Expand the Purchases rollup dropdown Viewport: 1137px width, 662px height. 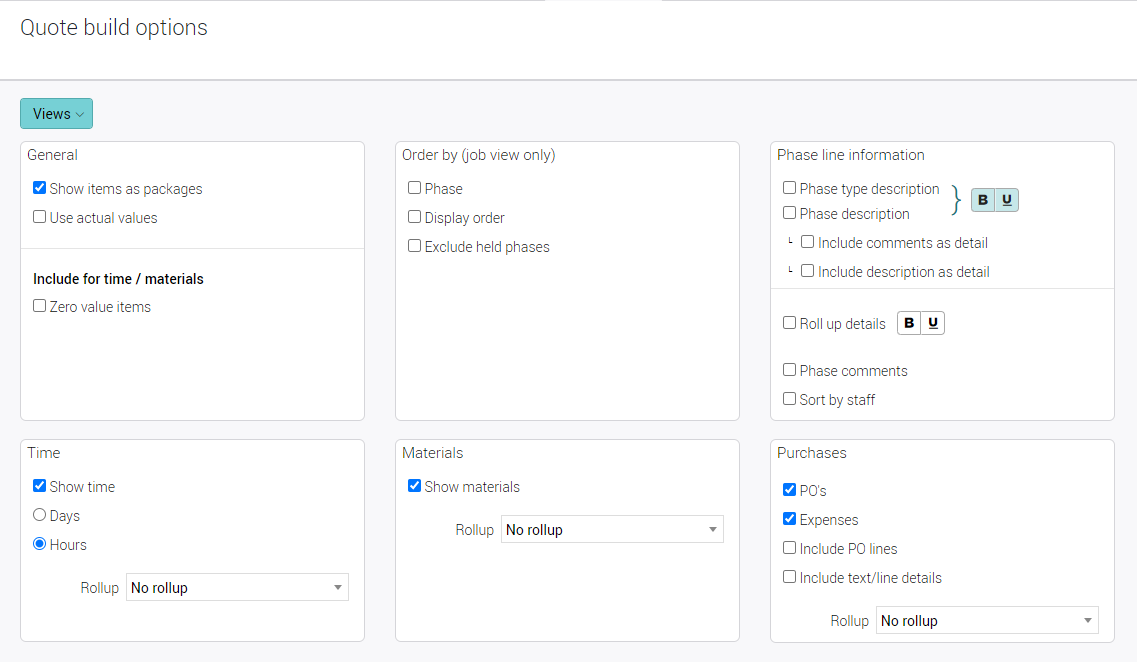click(x=987, y=621)
